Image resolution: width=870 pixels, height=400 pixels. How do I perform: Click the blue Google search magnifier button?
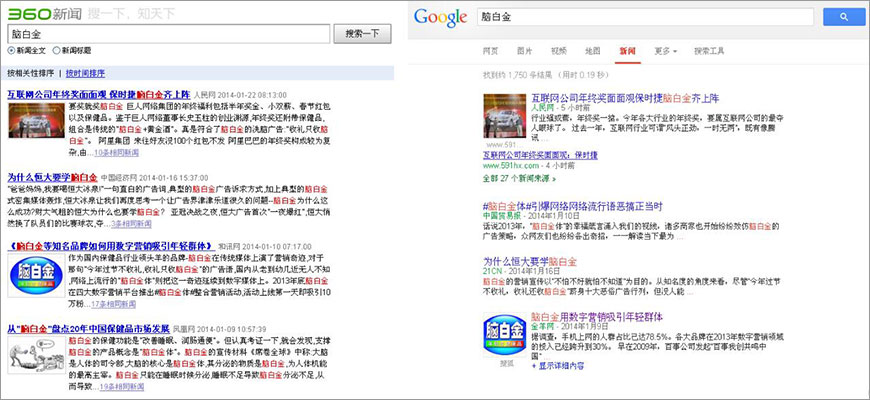click(843, 17)
